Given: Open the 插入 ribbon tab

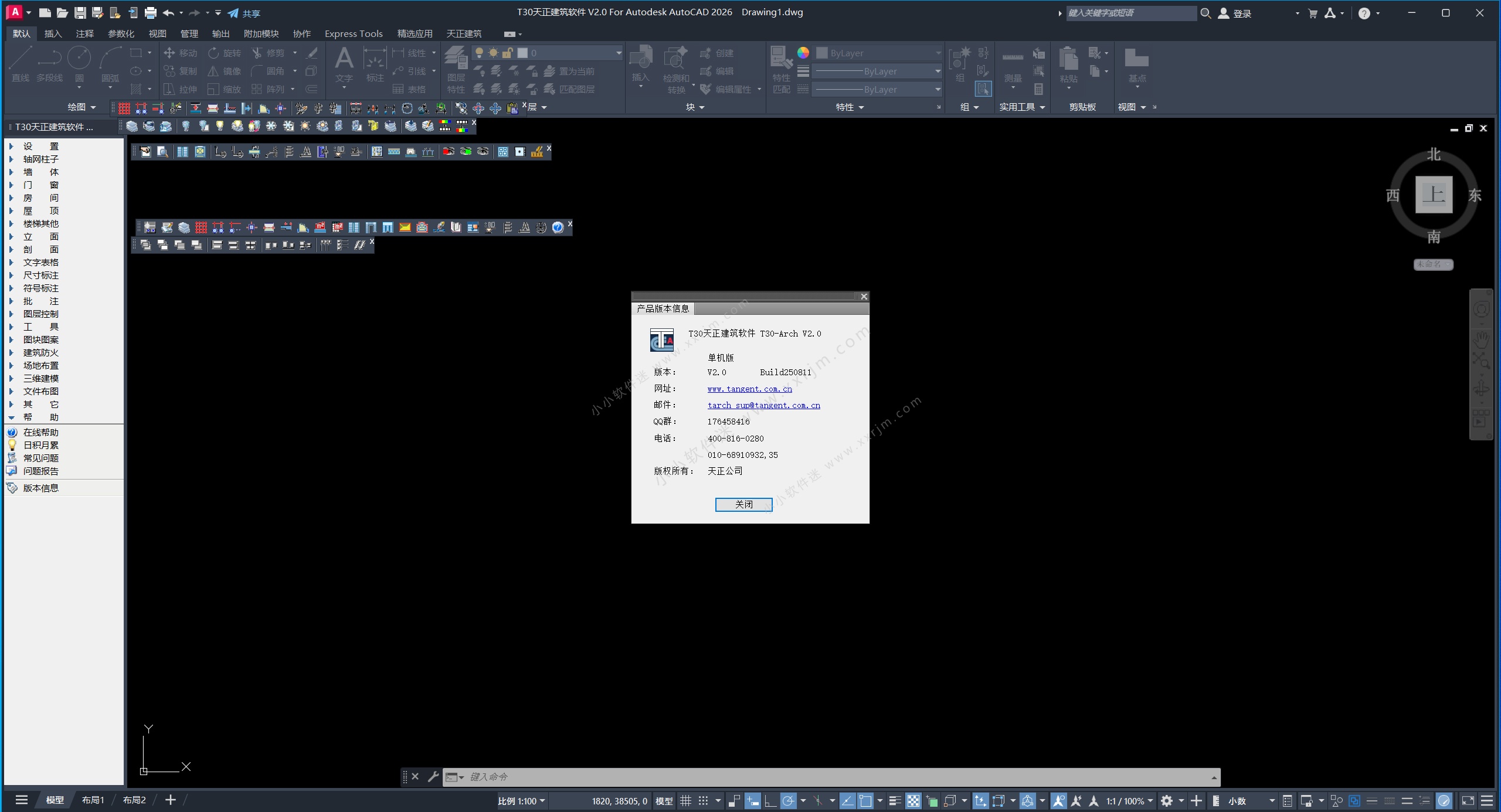Looking at the screenshot, I should point(53,33).
